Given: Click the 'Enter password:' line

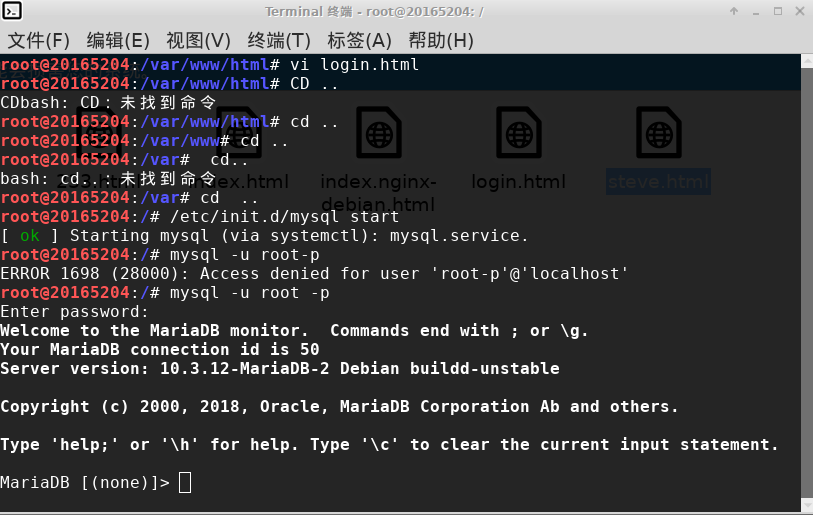Looking at the screenshot, I should click(74, 312).
